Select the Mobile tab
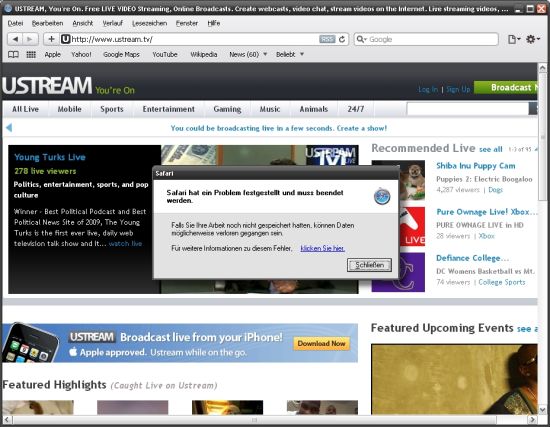 [x=69, y=109]
